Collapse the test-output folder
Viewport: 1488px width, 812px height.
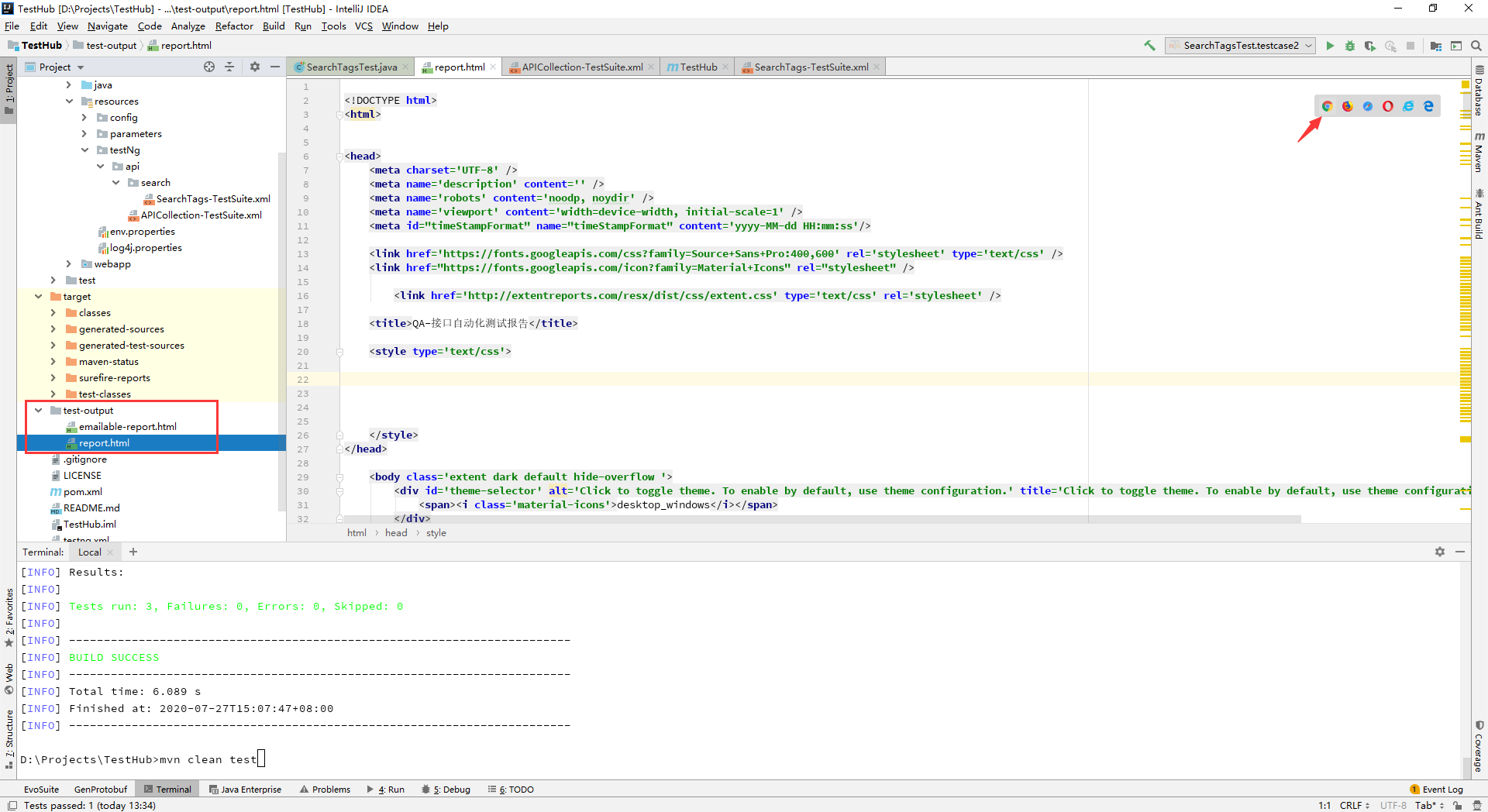39,411
